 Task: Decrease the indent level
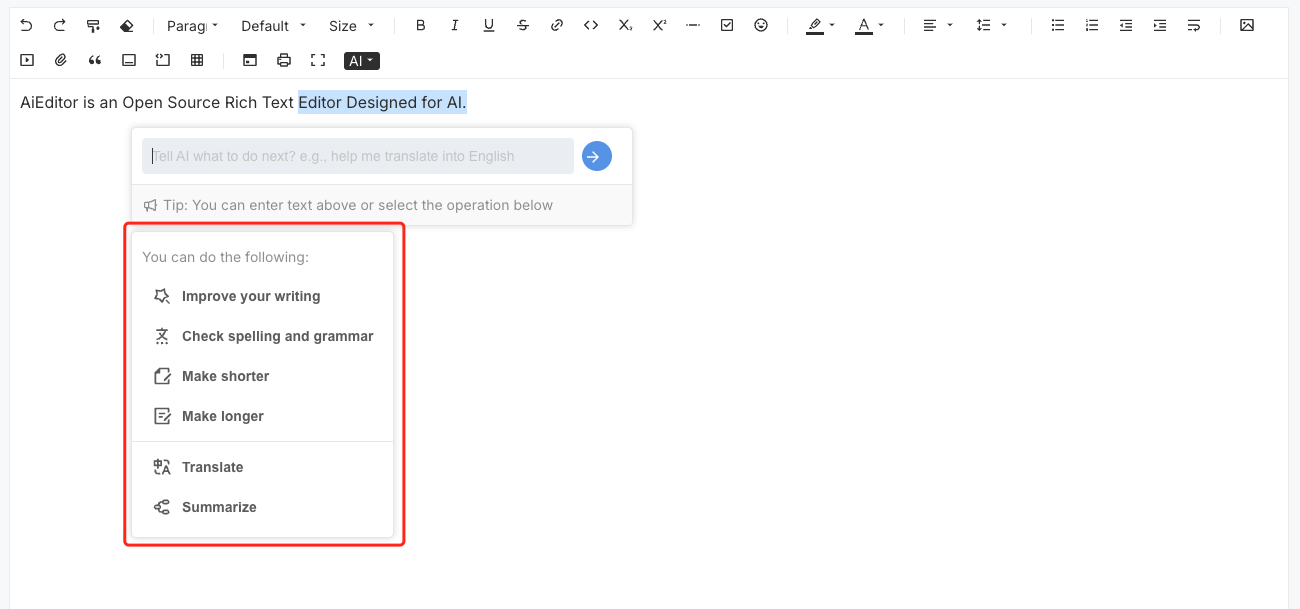pyautogui.click(x=1126, y=25)
